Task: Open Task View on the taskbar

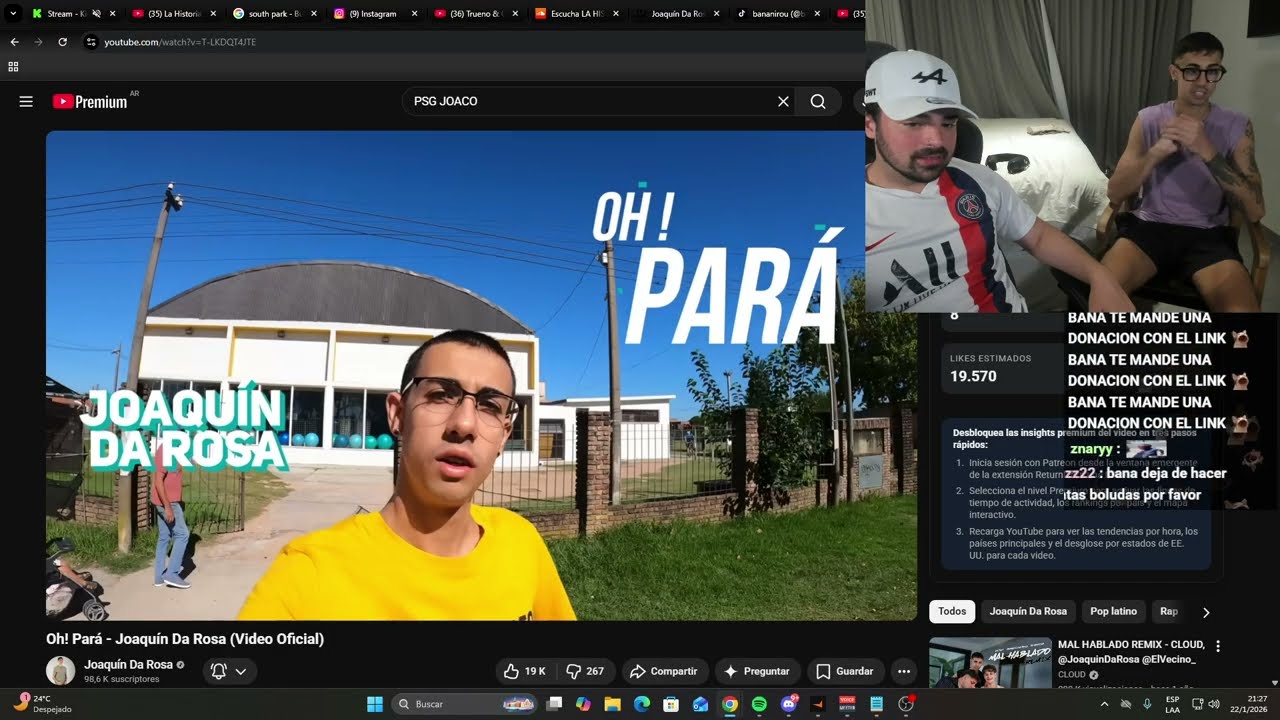Action: click(555, 704)
